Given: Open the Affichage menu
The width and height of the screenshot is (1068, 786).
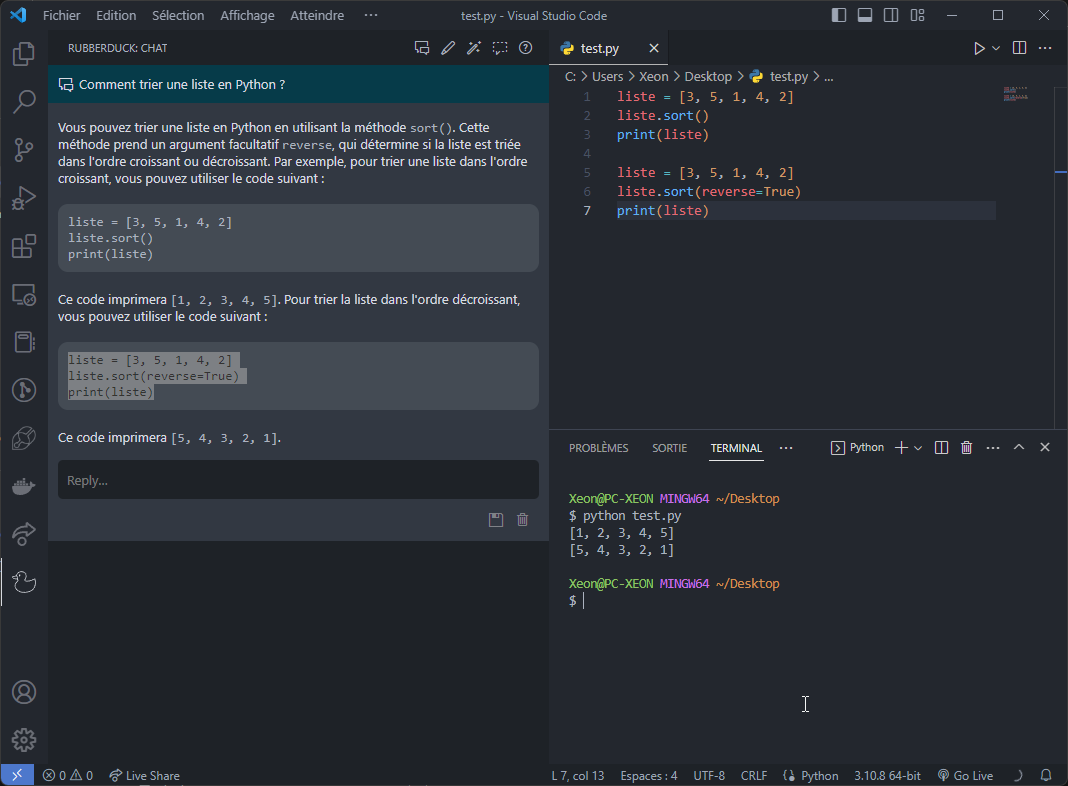Looking at the screenshot, I should [247, 15].
